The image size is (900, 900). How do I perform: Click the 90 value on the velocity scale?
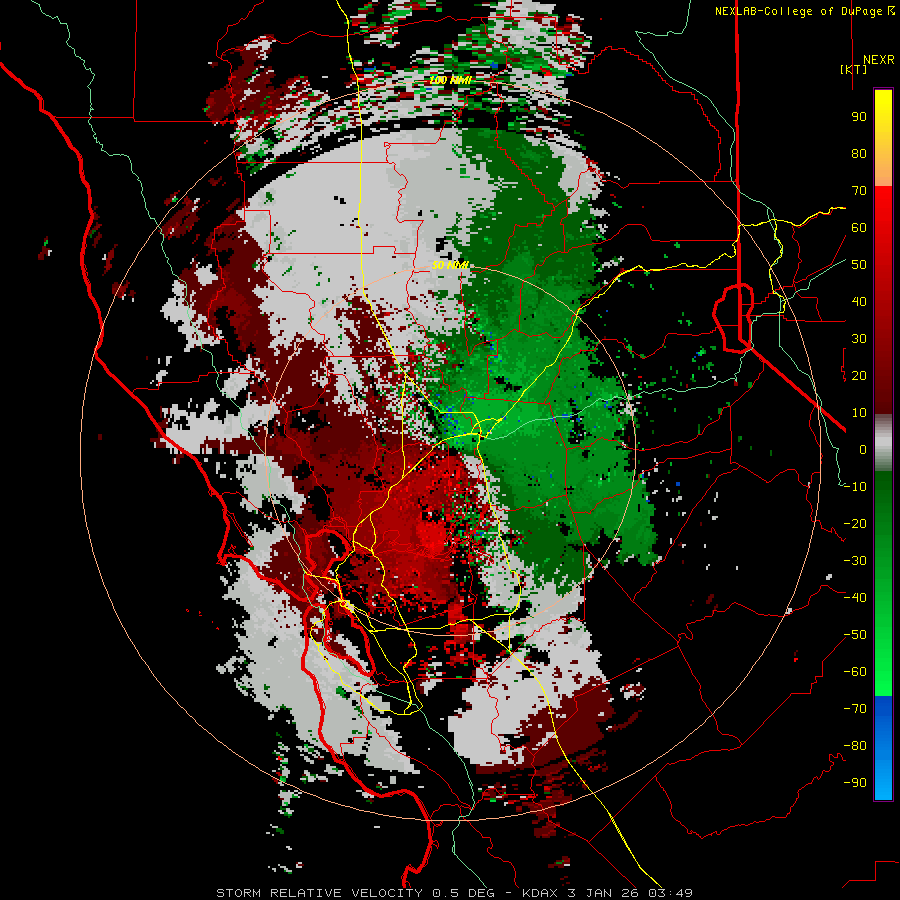pyautogui.click(x=859, y=117)
